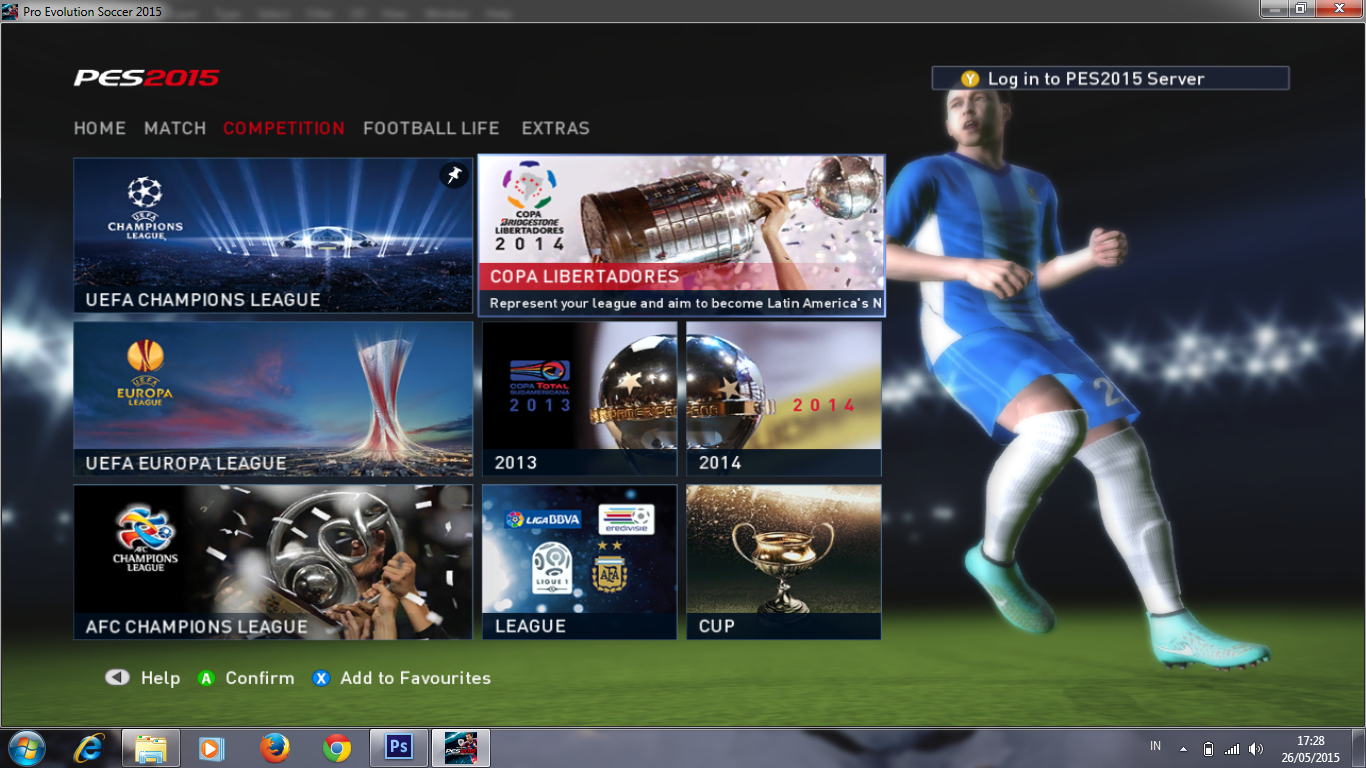Click the Liga BBVA logo
This screenshot has width=1366, height=768.
pyautogui.click(x=544, y=519)
